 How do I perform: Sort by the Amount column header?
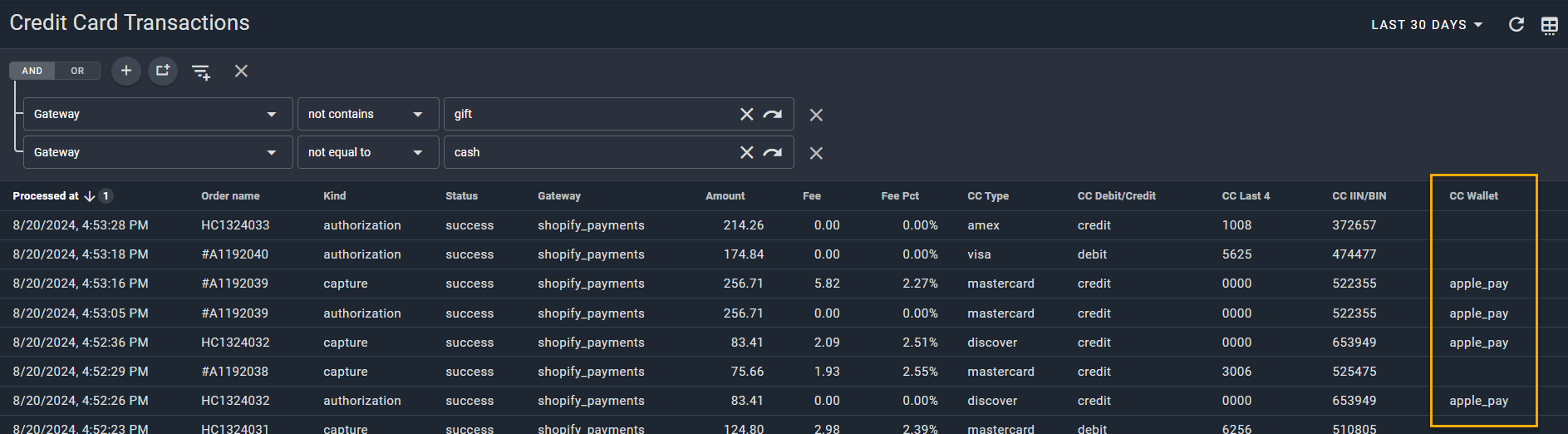tap(725, 196)
